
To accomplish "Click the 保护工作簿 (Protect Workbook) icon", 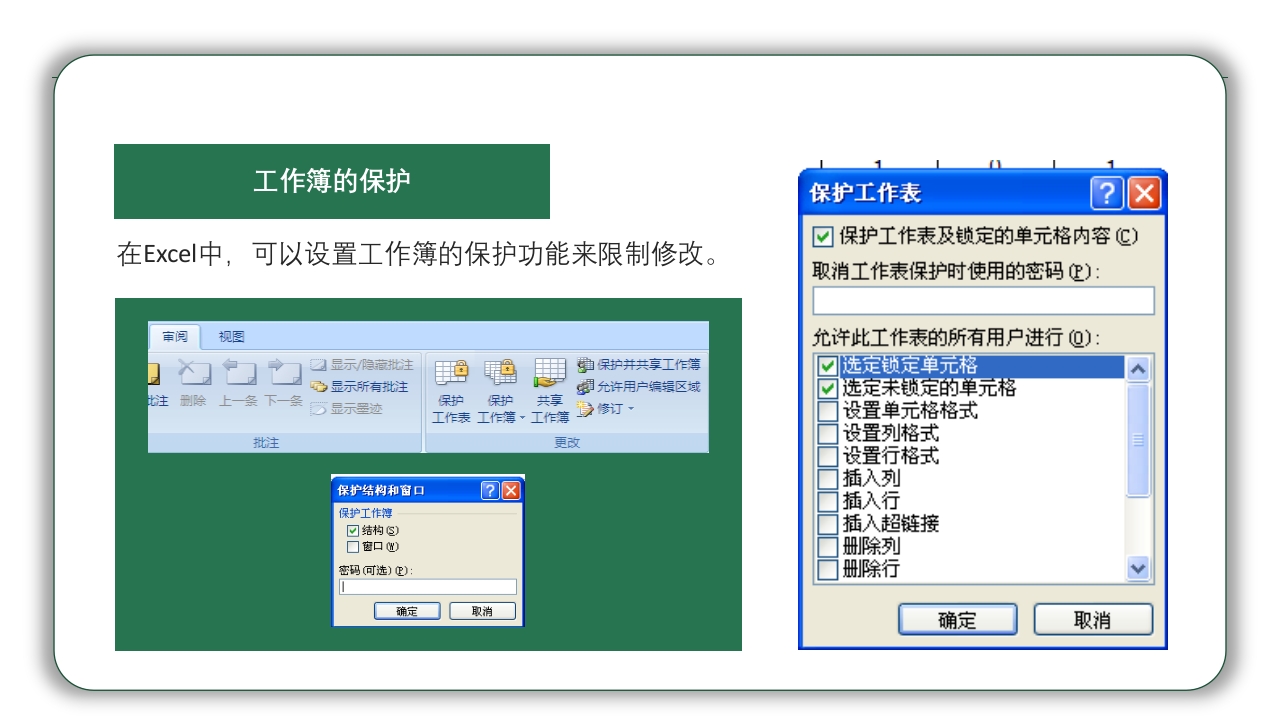I will [499, 371].
